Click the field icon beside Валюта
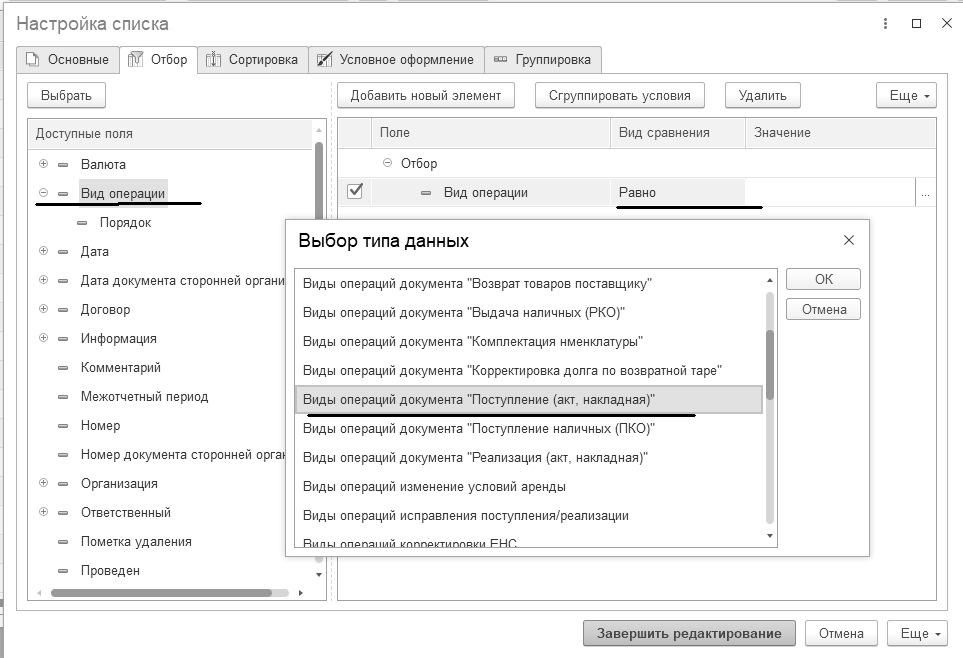Screen dimensions: 963x658 (x=64, y=164)
